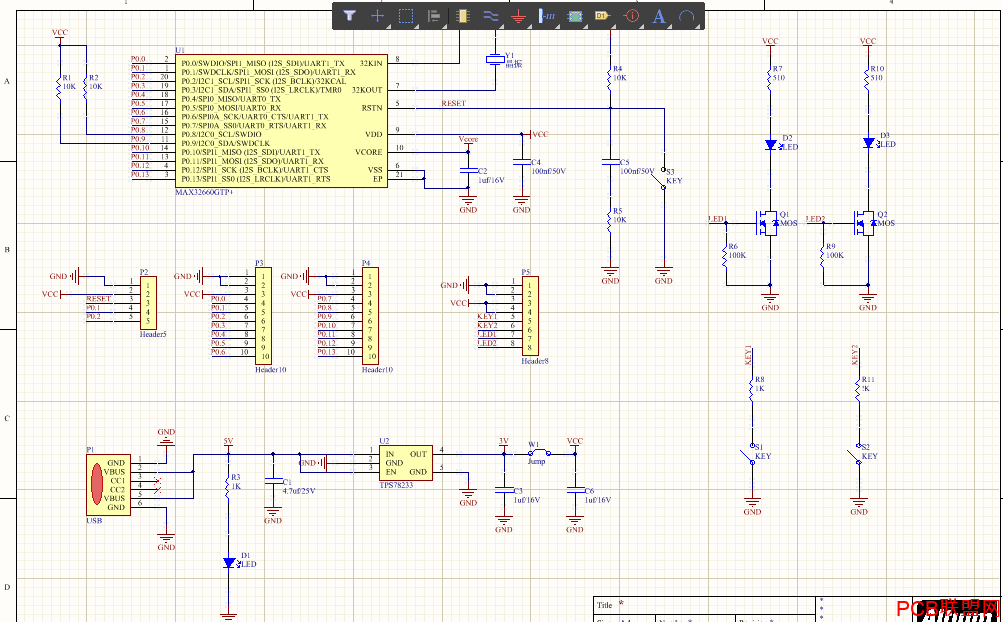The image size is (1003, 622).
Task: Select resistor R5 10K
Action: point(610,223)
